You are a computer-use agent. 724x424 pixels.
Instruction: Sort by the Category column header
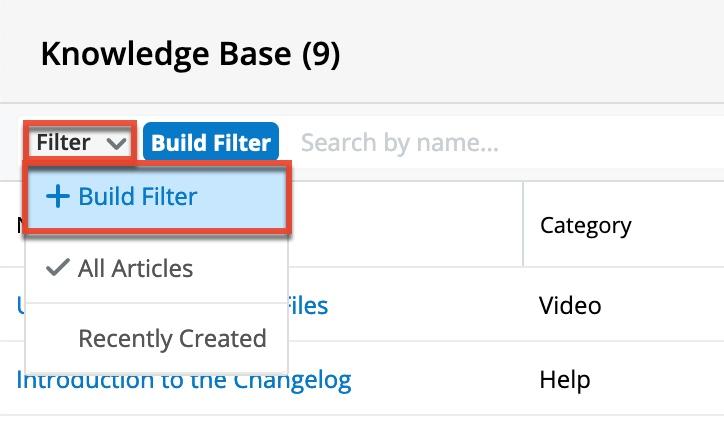[585, 225]
